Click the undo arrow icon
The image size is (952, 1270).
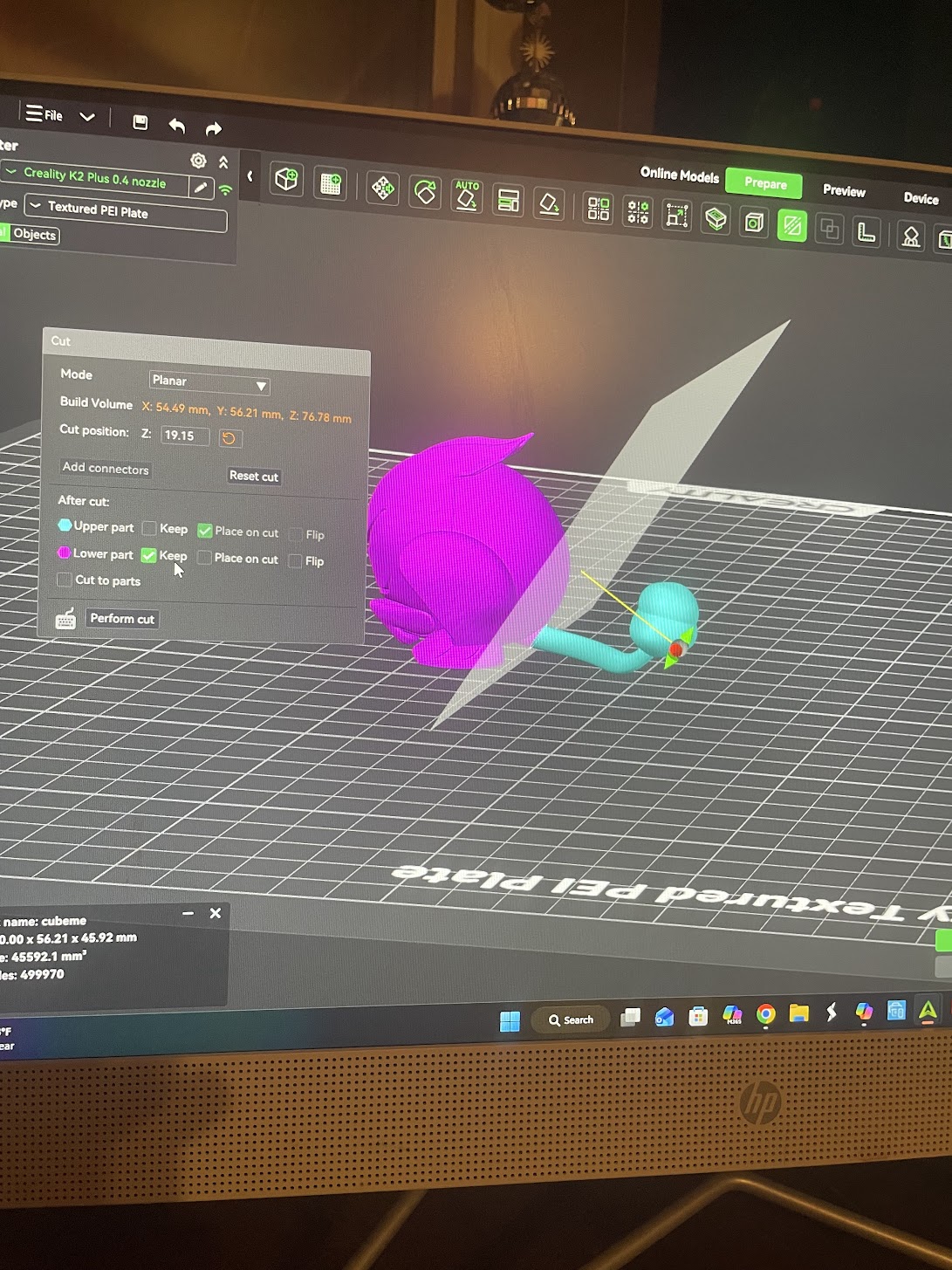point(177,126)
